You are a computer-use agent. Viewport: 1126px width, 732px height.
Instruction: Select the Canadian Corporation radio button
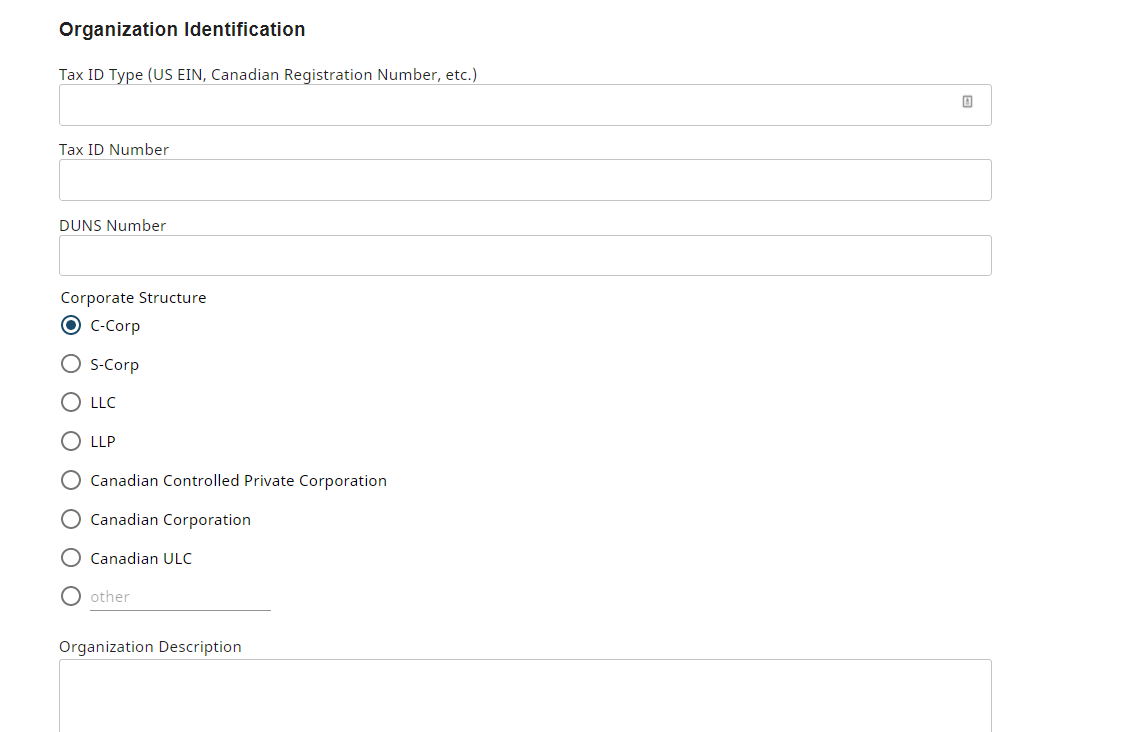(x=71, y=519)
